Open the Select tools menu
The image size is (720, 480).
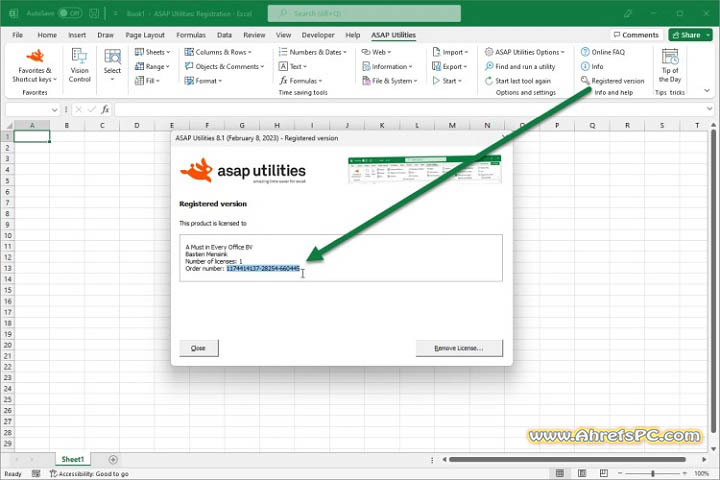(112, 66)
